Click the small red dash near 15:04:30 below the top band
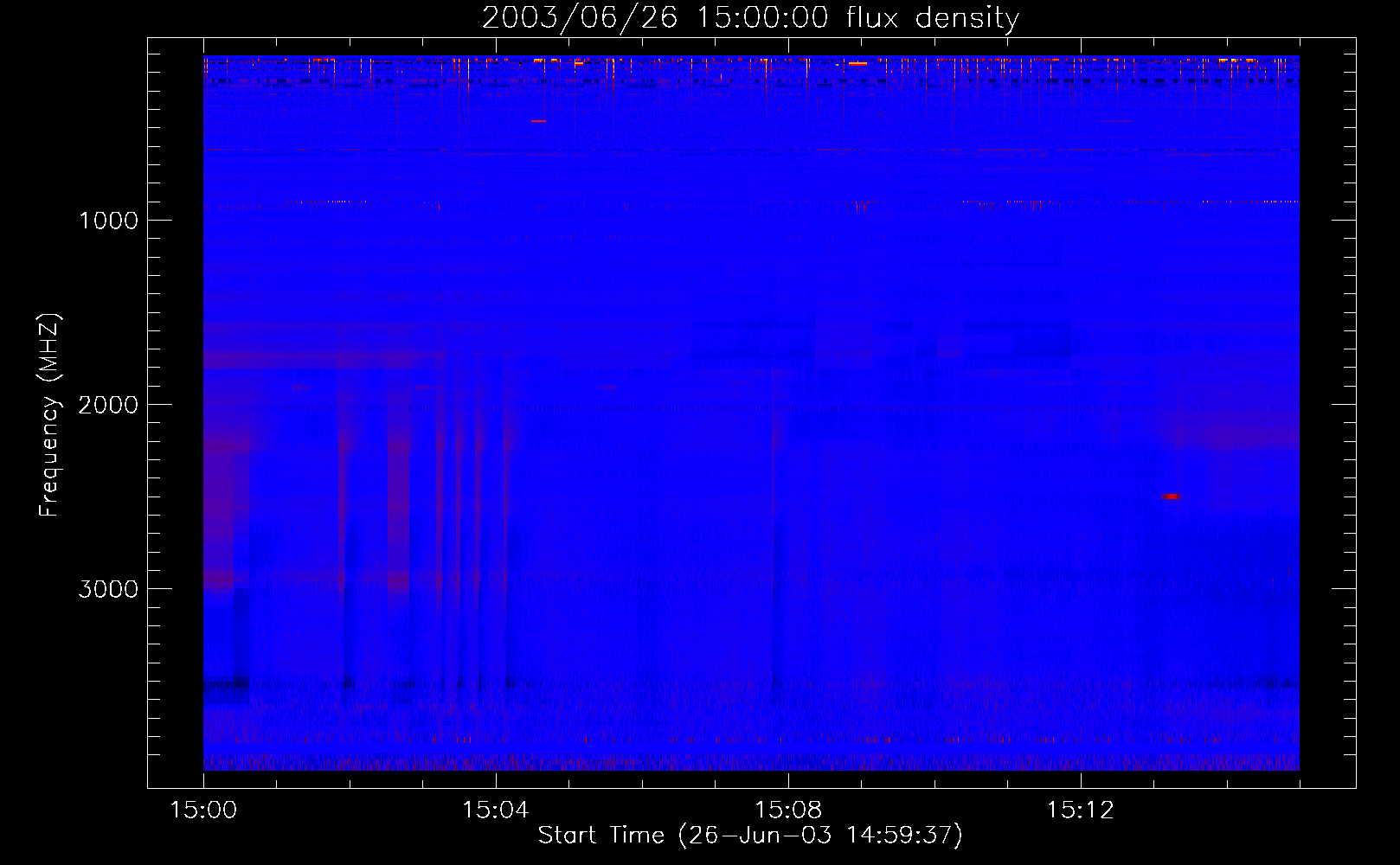The width and height of the screenshot is (1400, 865). pyautogui.click(x=538, y=121)
